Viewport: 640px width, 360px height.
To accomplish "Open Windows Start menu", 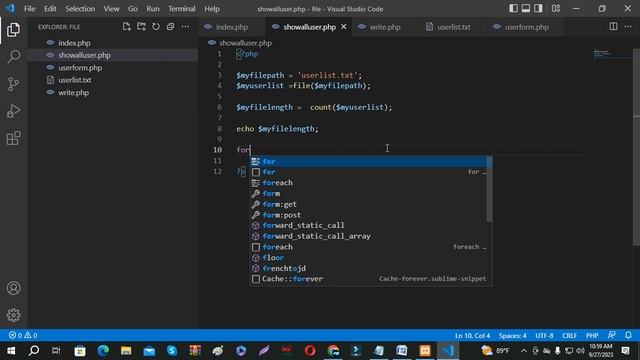I will coord(11,351).
